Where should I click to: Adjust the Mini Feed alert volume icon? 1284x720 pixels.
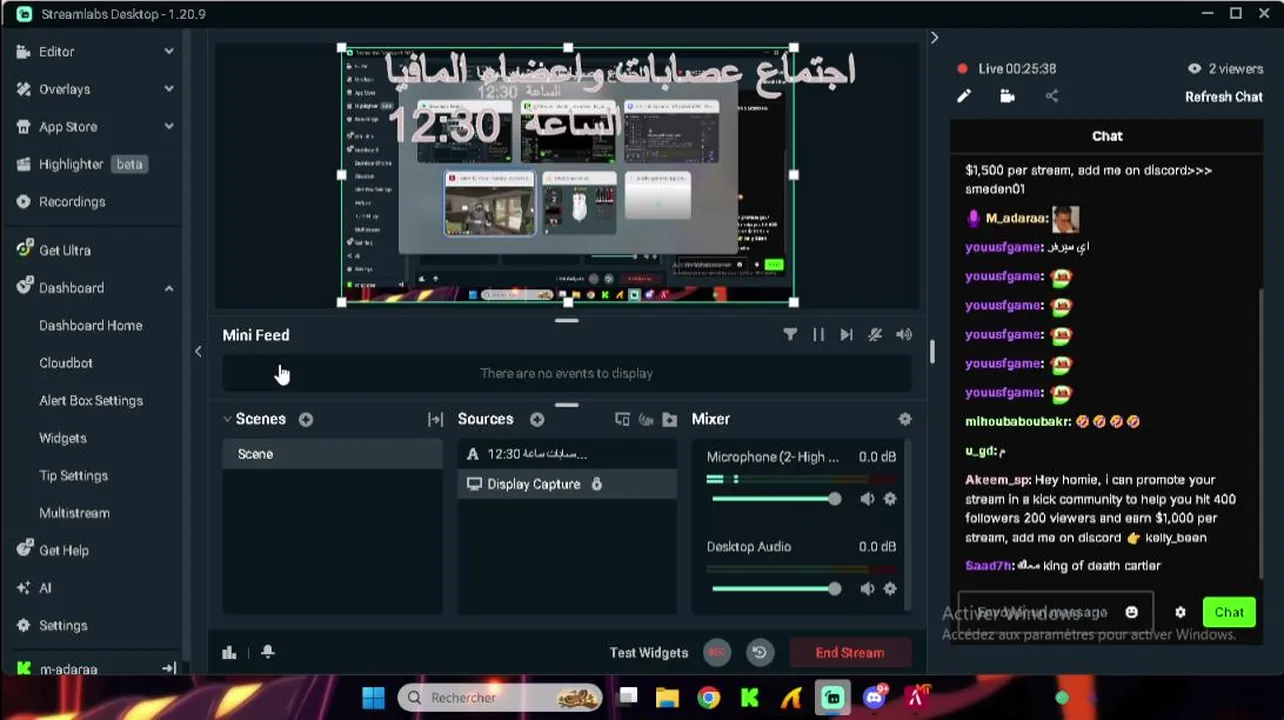tap(904, 335)
